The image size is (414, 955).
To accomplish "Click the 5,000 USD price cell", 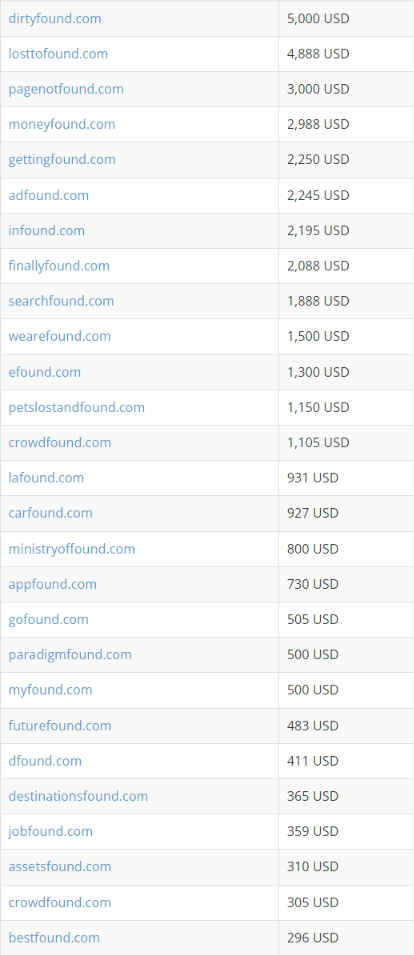I will (346, 18).
